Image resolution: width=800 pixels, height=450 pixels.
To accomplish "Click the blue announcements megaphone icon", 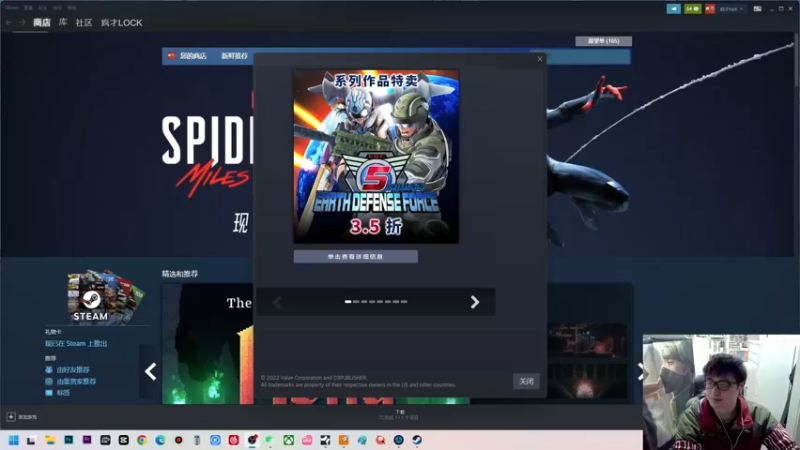I will point(673,9).
